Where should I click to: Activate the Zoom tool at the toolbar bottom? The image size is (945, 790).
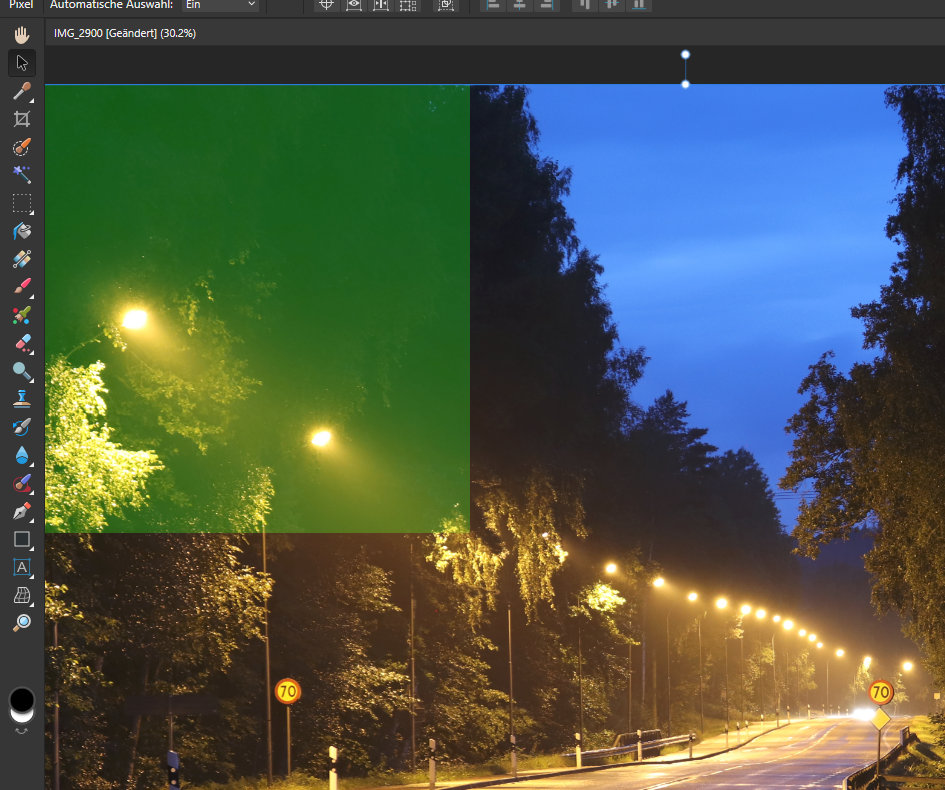[22, 621]
